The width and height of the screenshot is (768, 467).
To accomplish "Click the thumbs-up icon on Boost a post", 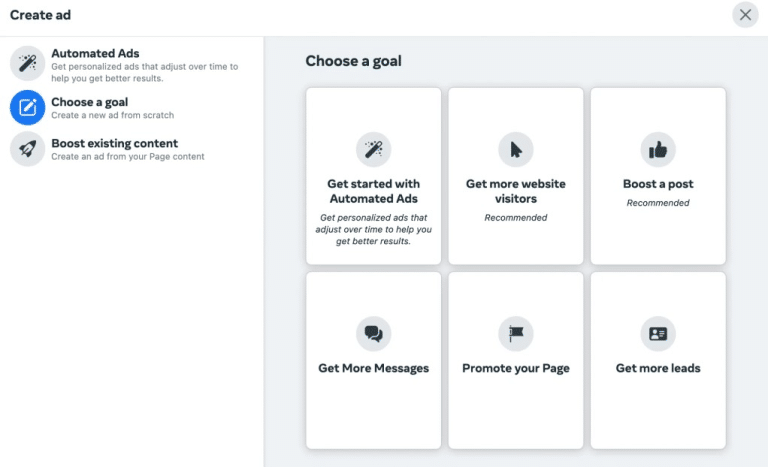I will pos(658,149).
